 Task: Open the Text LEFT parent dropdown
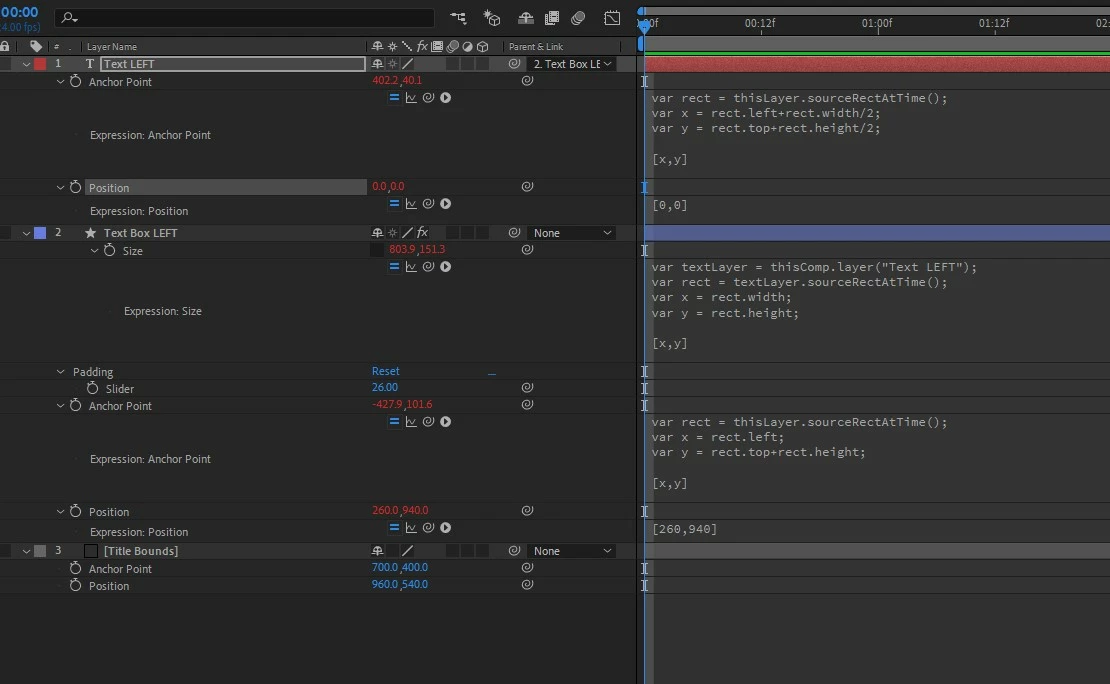click(571, 64)
